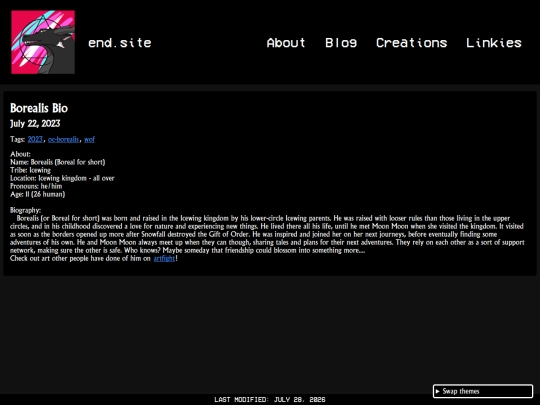Viewport: 540px width, 405px height.
Task: Click the 'Tags:' label
Action: tap(18, 139)
